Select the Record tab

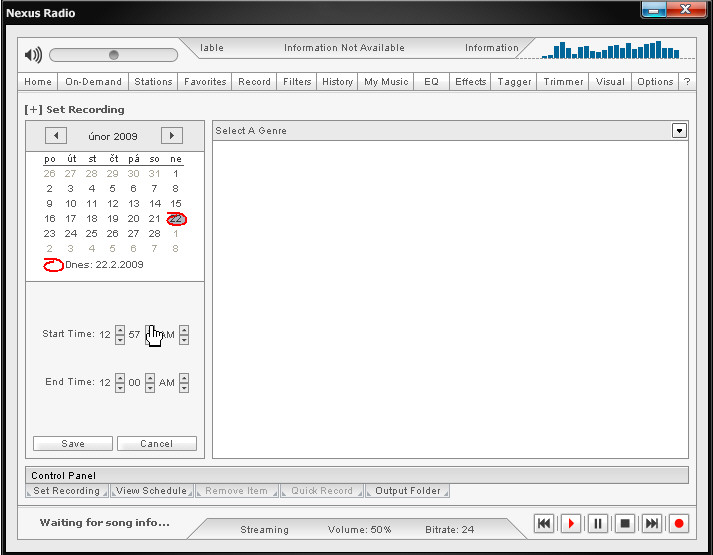(254, 82)
